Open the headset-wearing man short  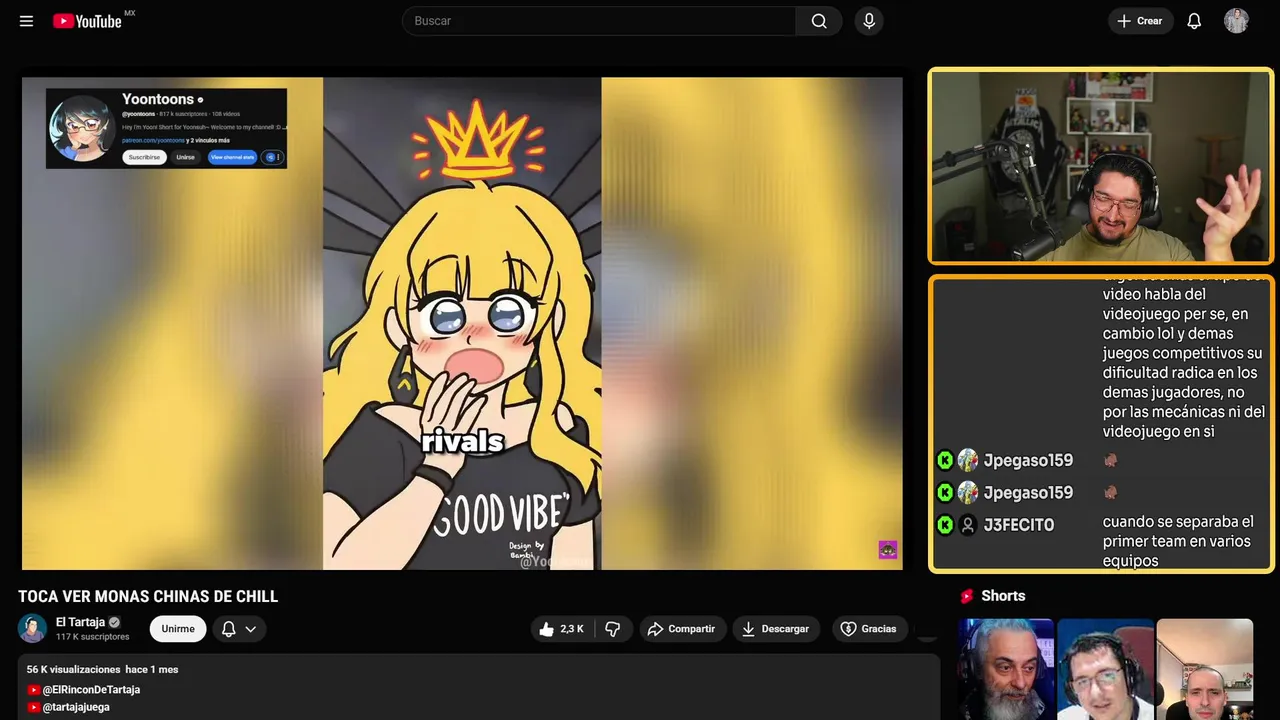1105,669
